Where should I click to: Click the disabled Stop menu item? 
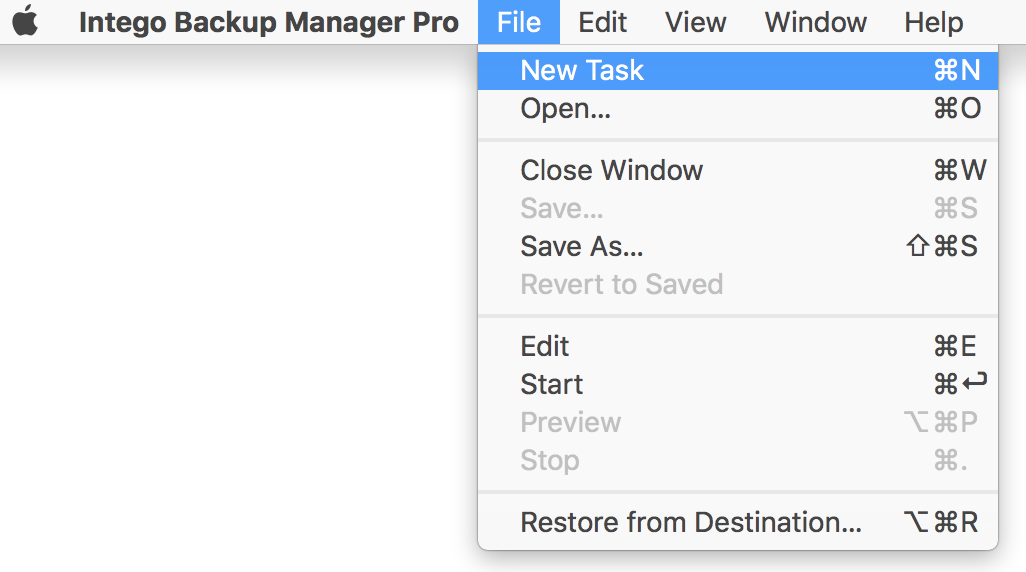pyautogui.click(x=738, y=460)
